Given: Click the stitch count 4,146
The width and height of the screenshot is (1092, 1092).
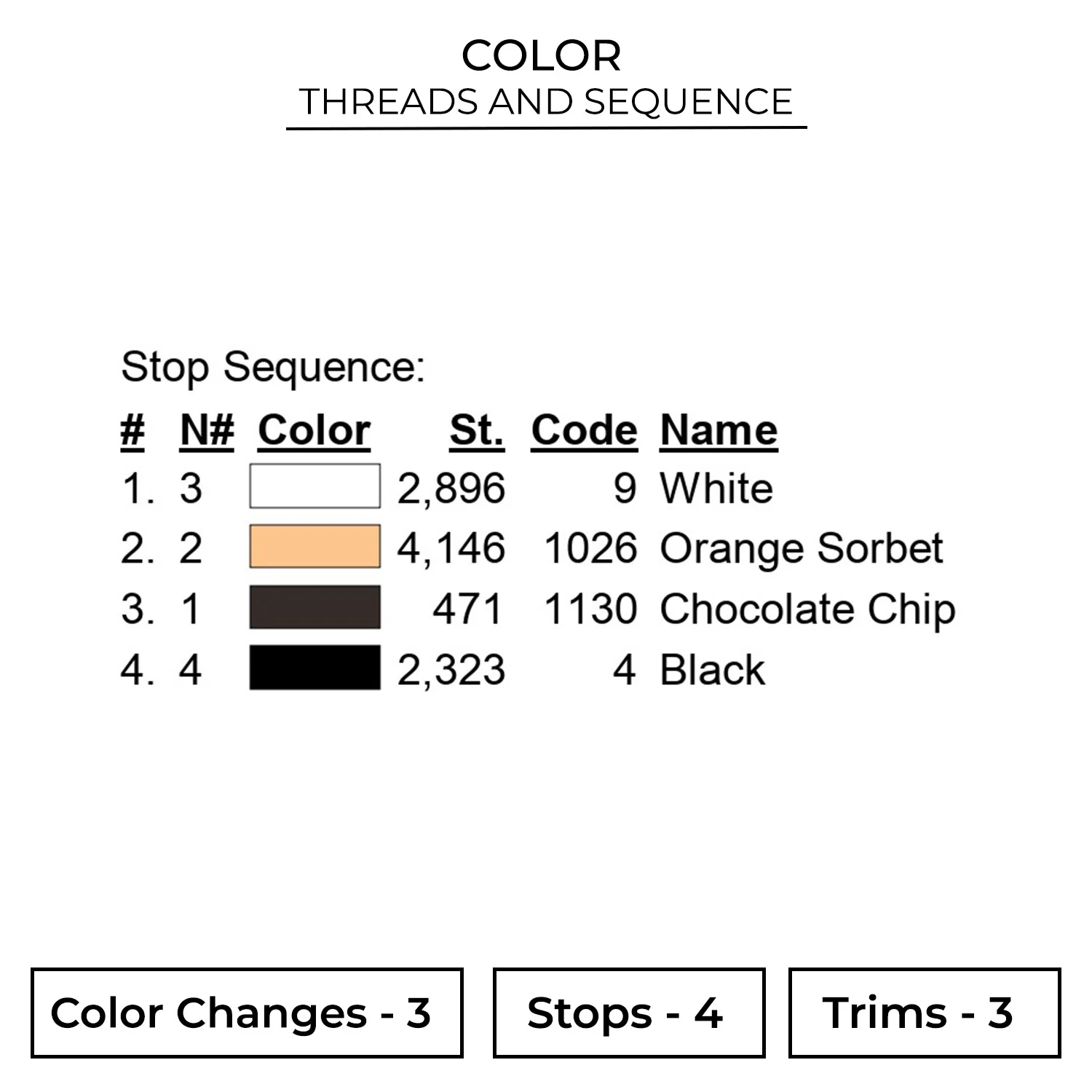Looking at the screenshot, I should click(451, 548).
